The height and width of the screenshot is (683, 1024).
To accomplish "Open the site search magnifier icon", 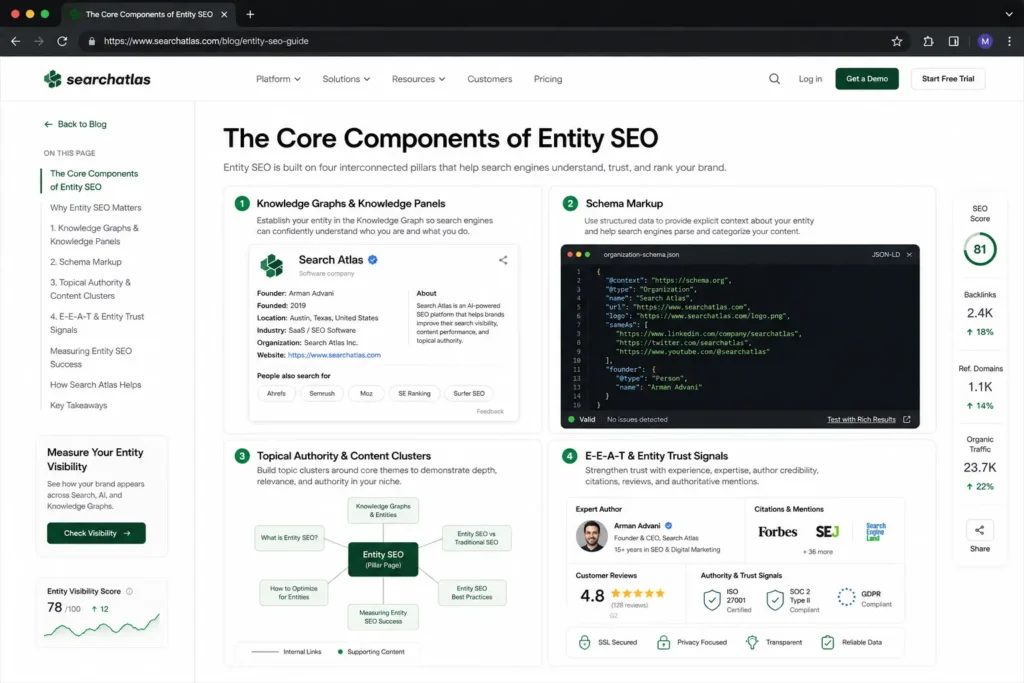I will (x=774, y=79).
